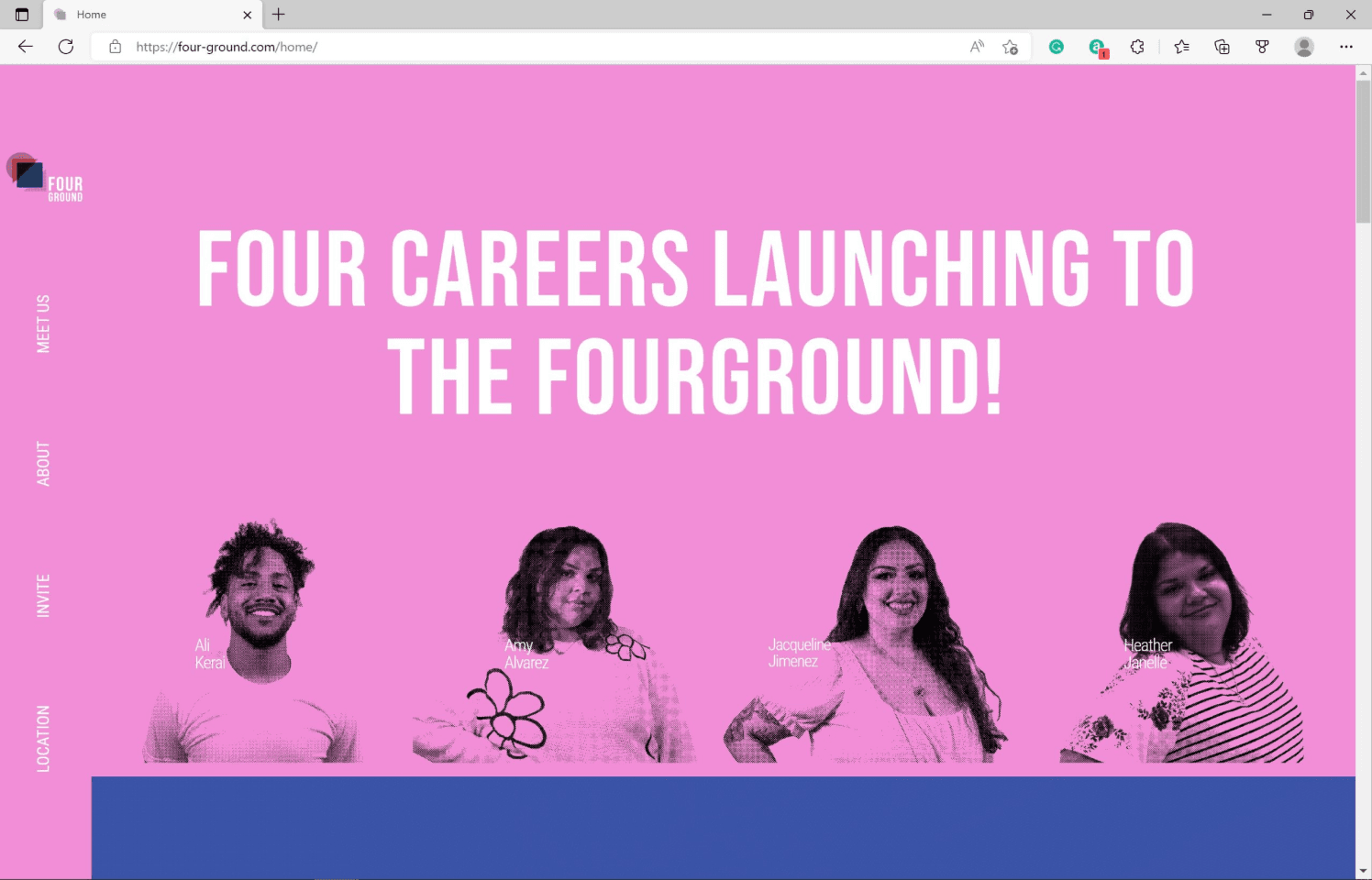Open the LOCATION section link

pyautogui.click(x=43, y=739)
